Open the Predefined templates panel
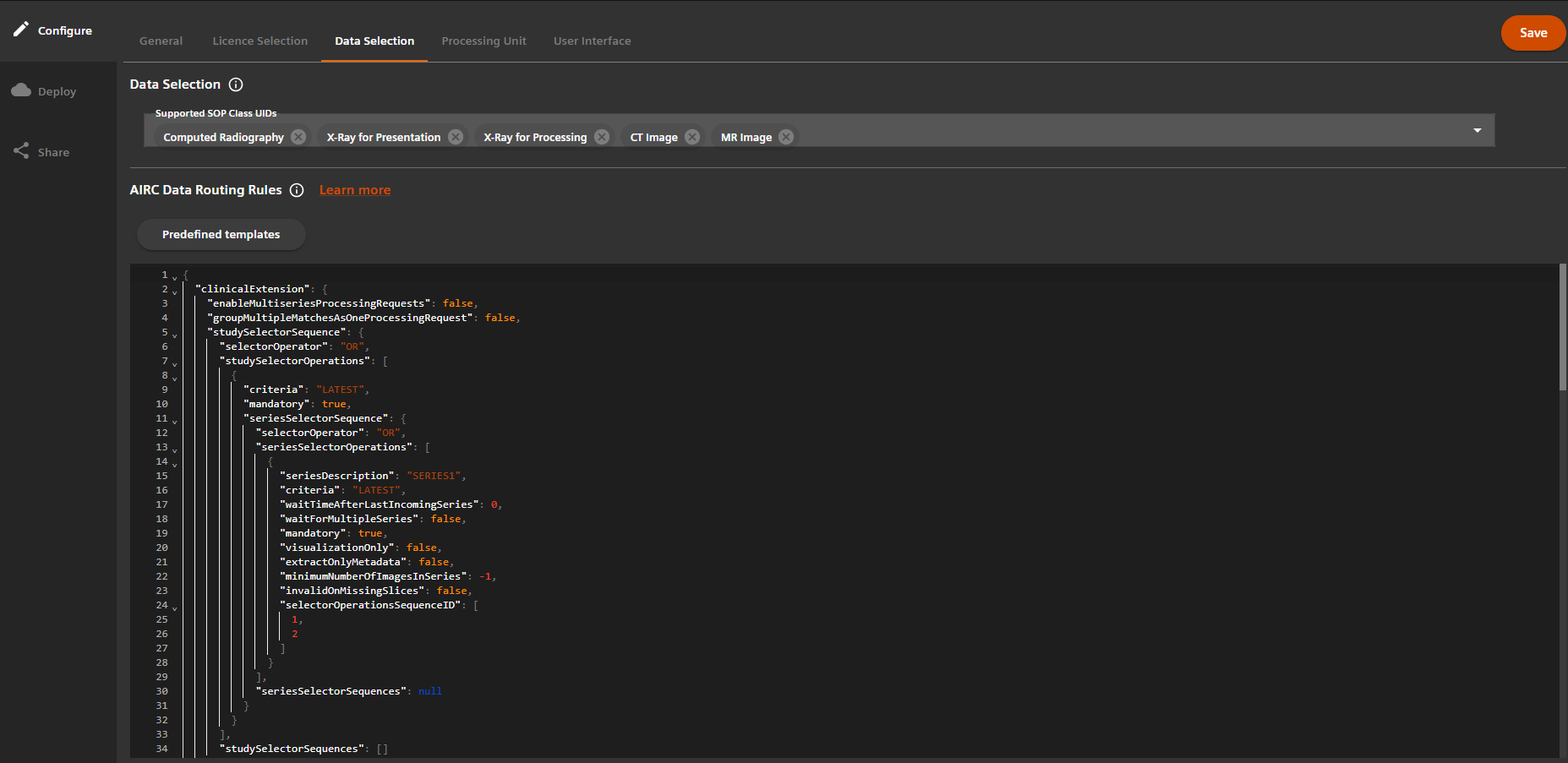This screenshot has width=1568, height=763. [x=221, y=234]
